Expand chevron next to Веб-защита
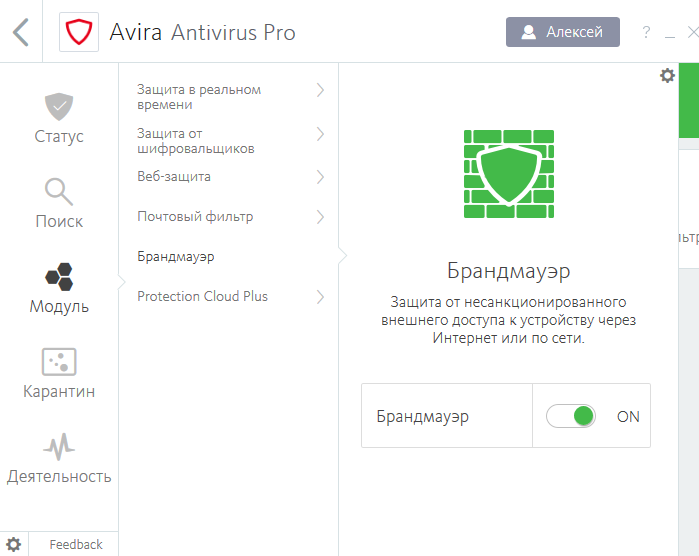This screenshot has height=556, width=699. pos(320,177)
